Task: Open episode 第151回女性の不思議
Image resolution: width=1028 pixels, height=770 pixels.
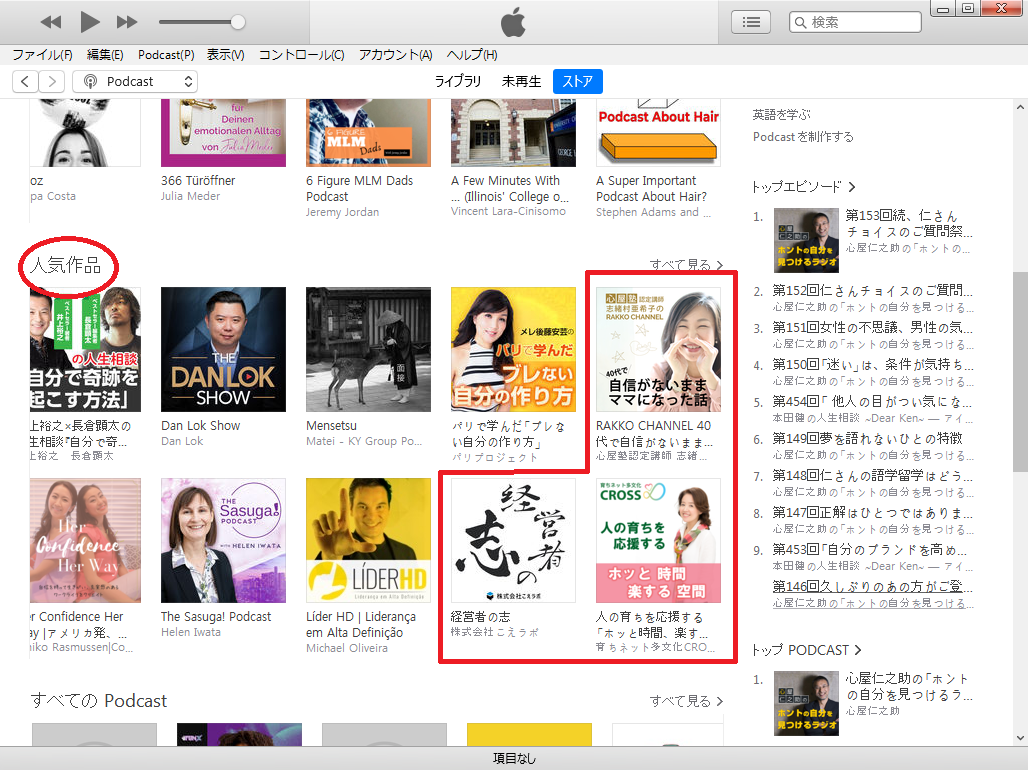Action: point(873,327)
